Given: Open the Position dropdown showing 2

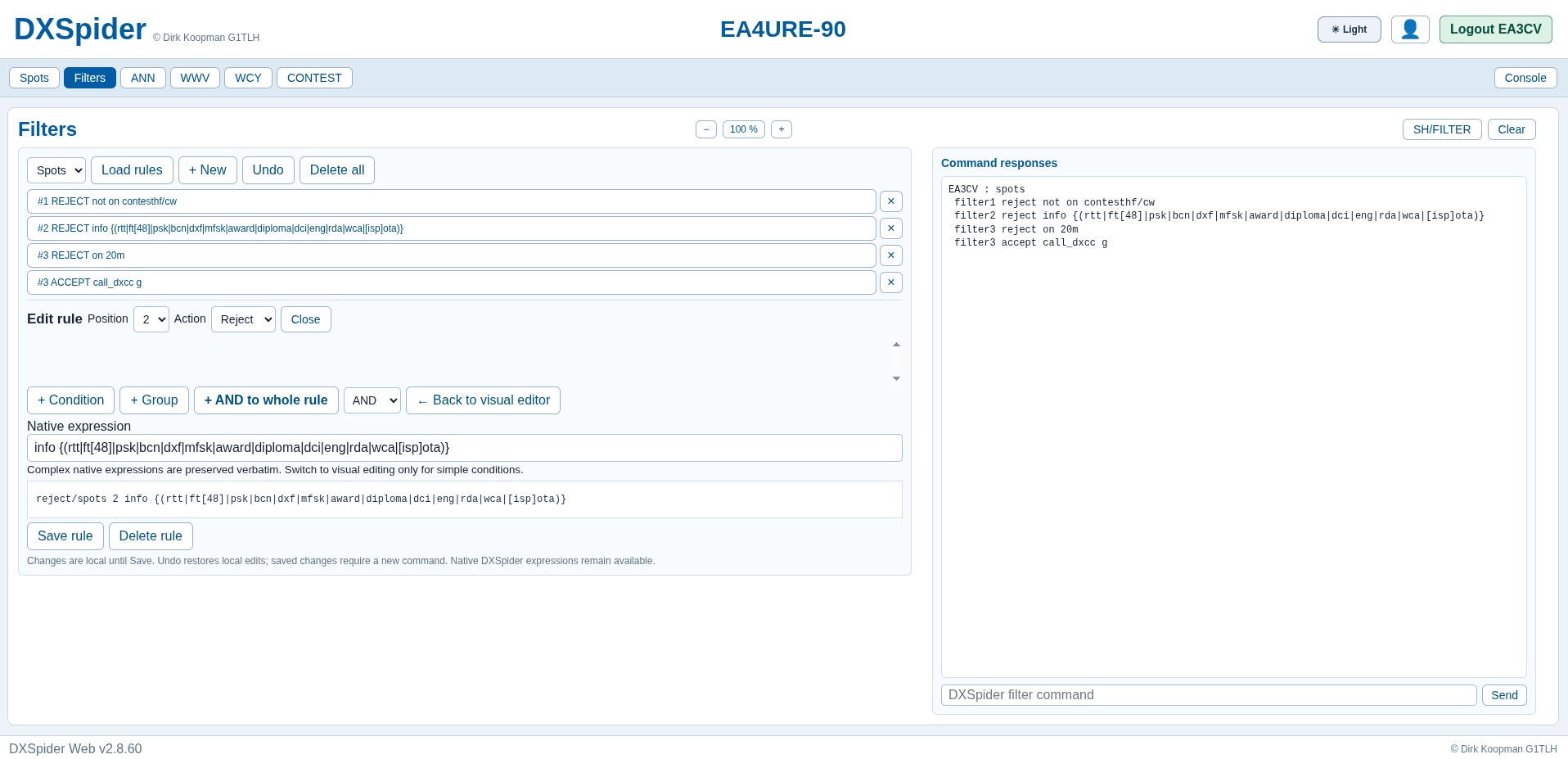Looking at the screenshot, I should tap(151, 319).
